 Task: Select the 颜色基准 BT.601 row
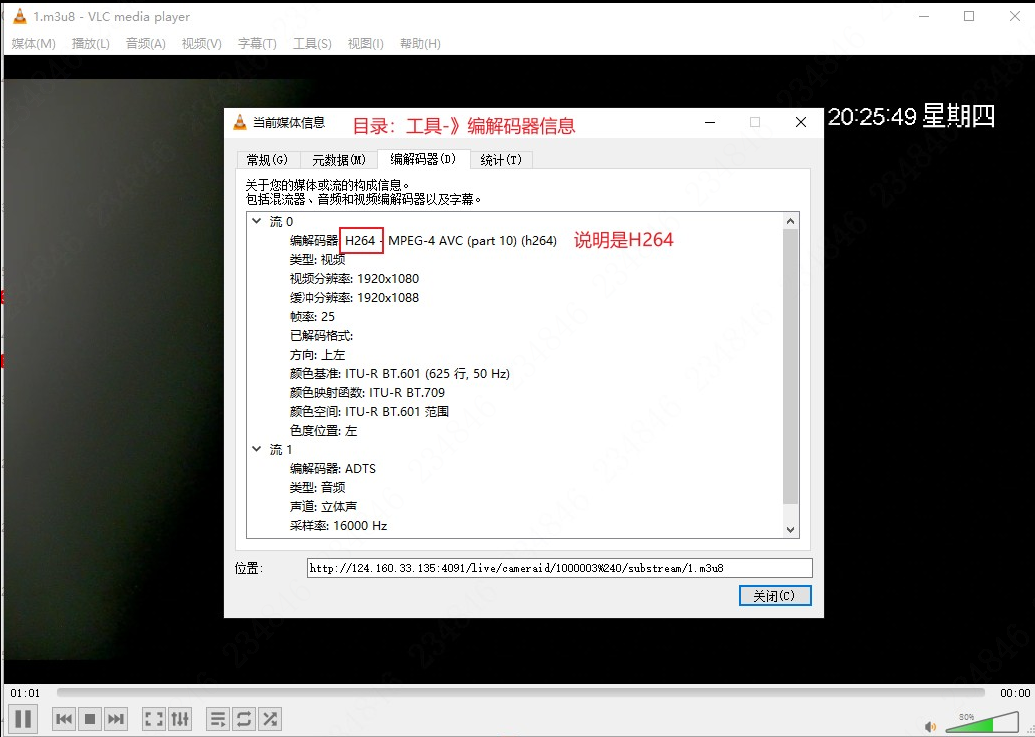click(x=399, y=374)
